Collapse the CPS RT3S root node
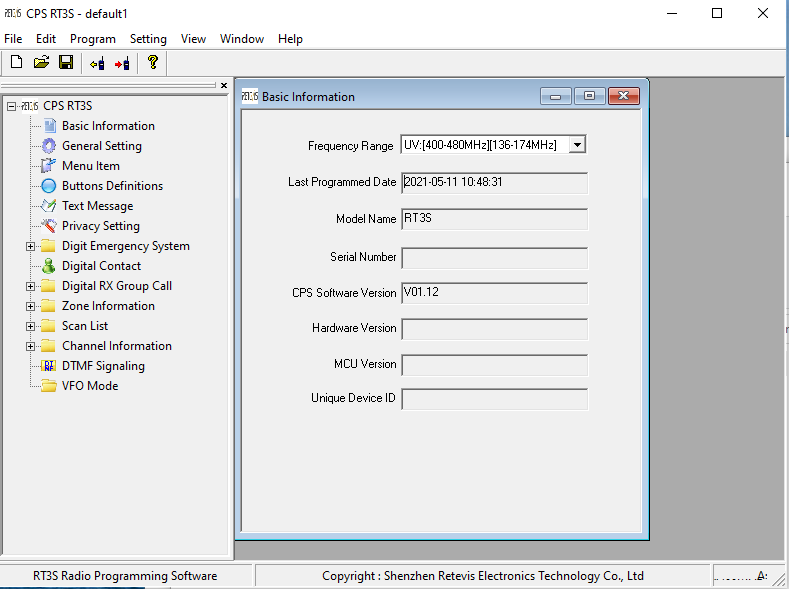The height and width of the screenshot is (589, 789). (12, 106)
